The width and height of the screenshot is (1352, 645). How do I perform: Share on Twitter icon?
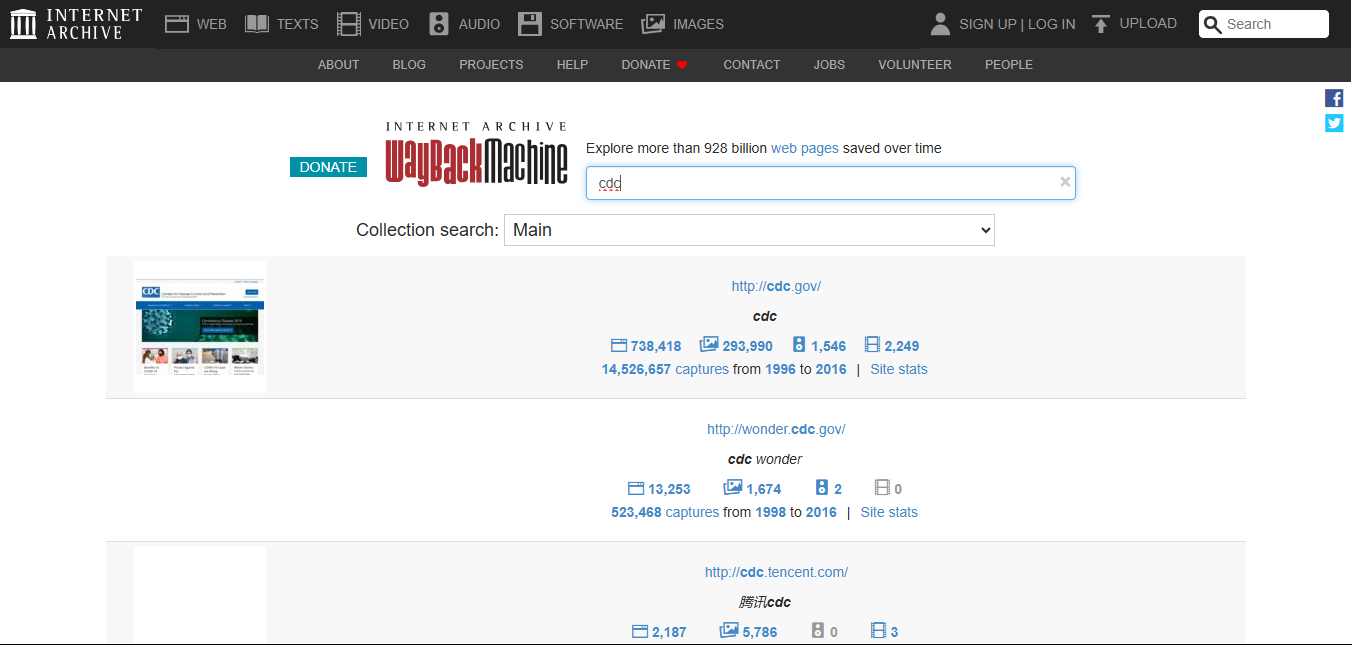click(1334, 123)
